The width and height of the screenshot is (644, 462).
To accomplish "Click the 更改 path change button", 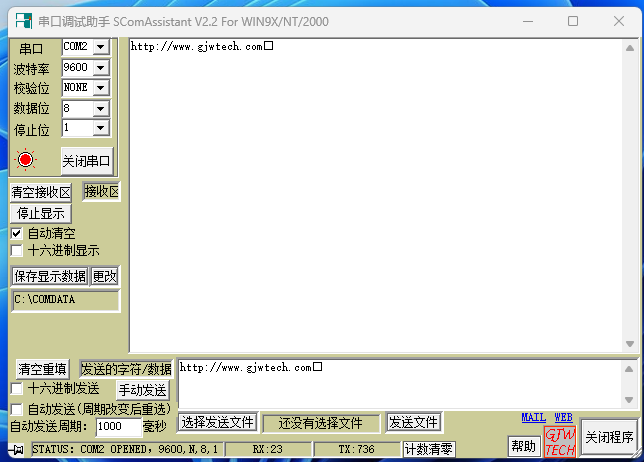I will pos(105,276).
